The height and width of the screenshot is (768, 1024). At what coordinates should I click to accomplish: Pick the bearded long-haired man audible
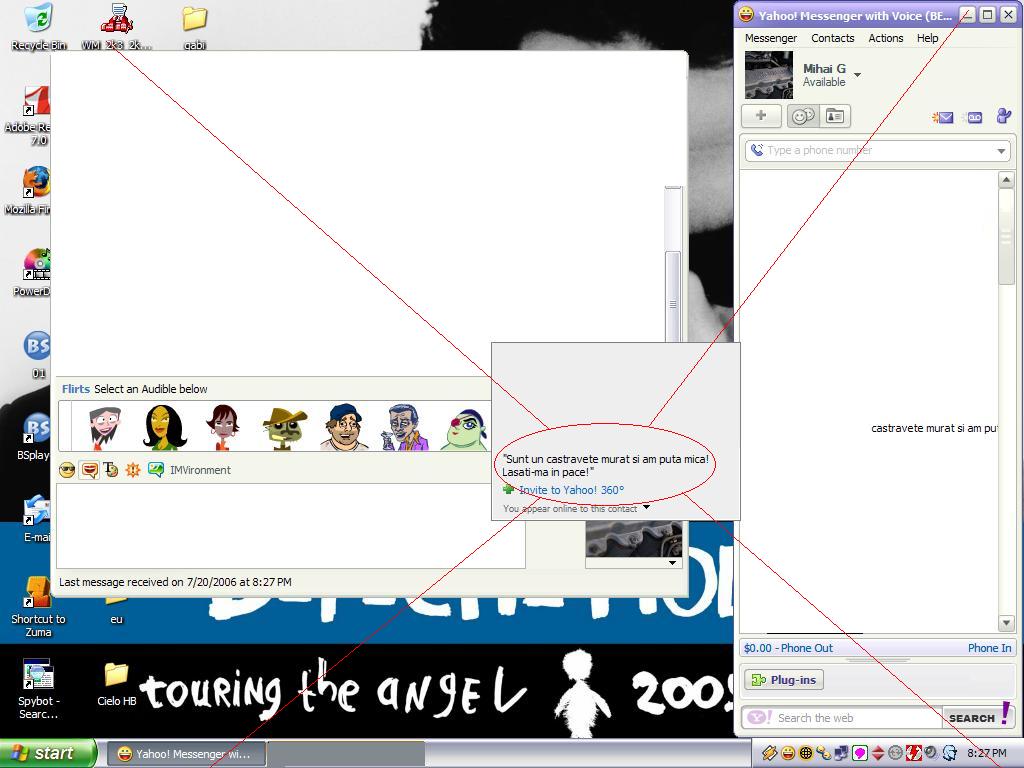click(104, 427)
